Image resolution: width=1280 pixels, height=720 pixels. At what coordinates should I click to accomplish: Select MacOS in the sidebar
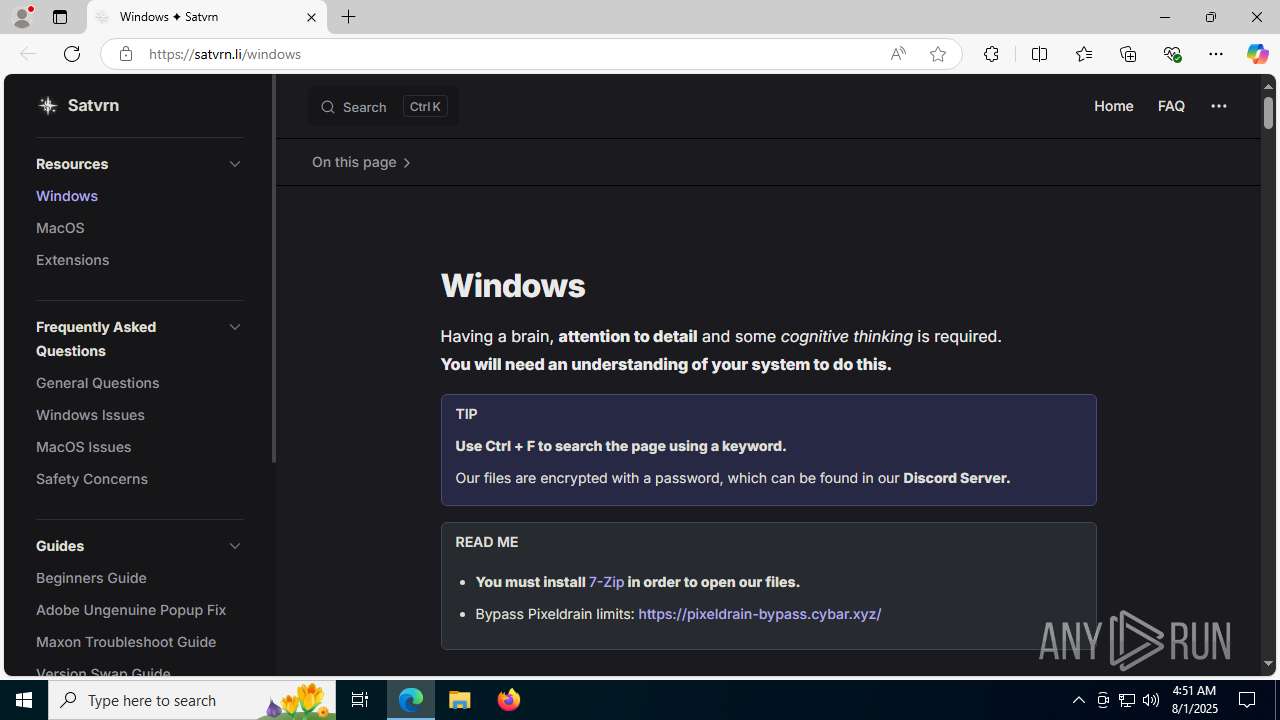60,228
